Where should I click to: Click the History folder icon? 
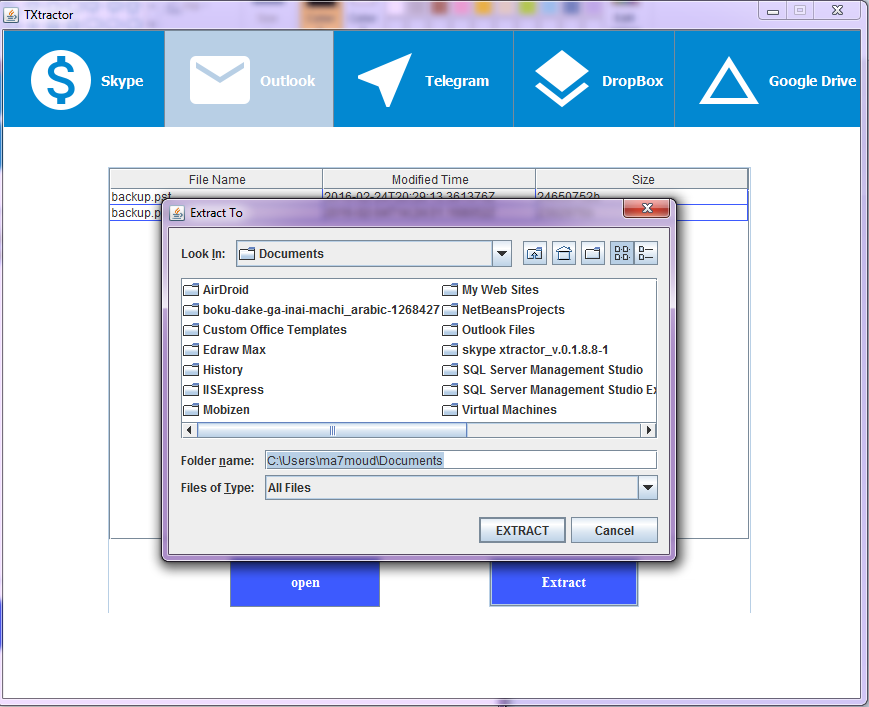pos(191,370)
